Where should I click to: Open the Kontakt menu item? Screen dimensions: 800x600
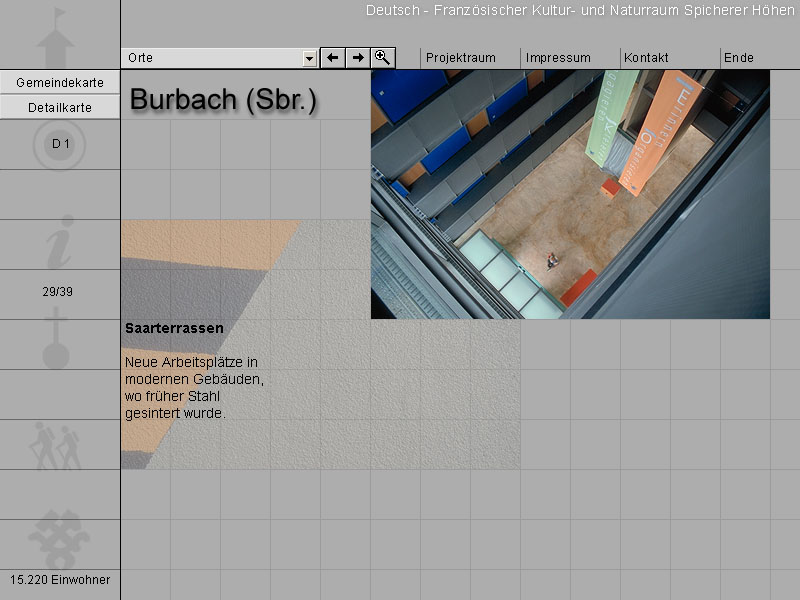pyautogui.click(x=646, y=58)
